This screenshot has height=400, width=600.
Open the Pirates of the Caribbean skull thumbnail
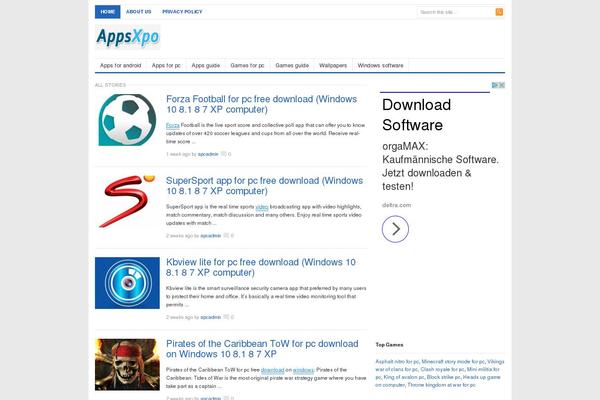pos(127,364)
